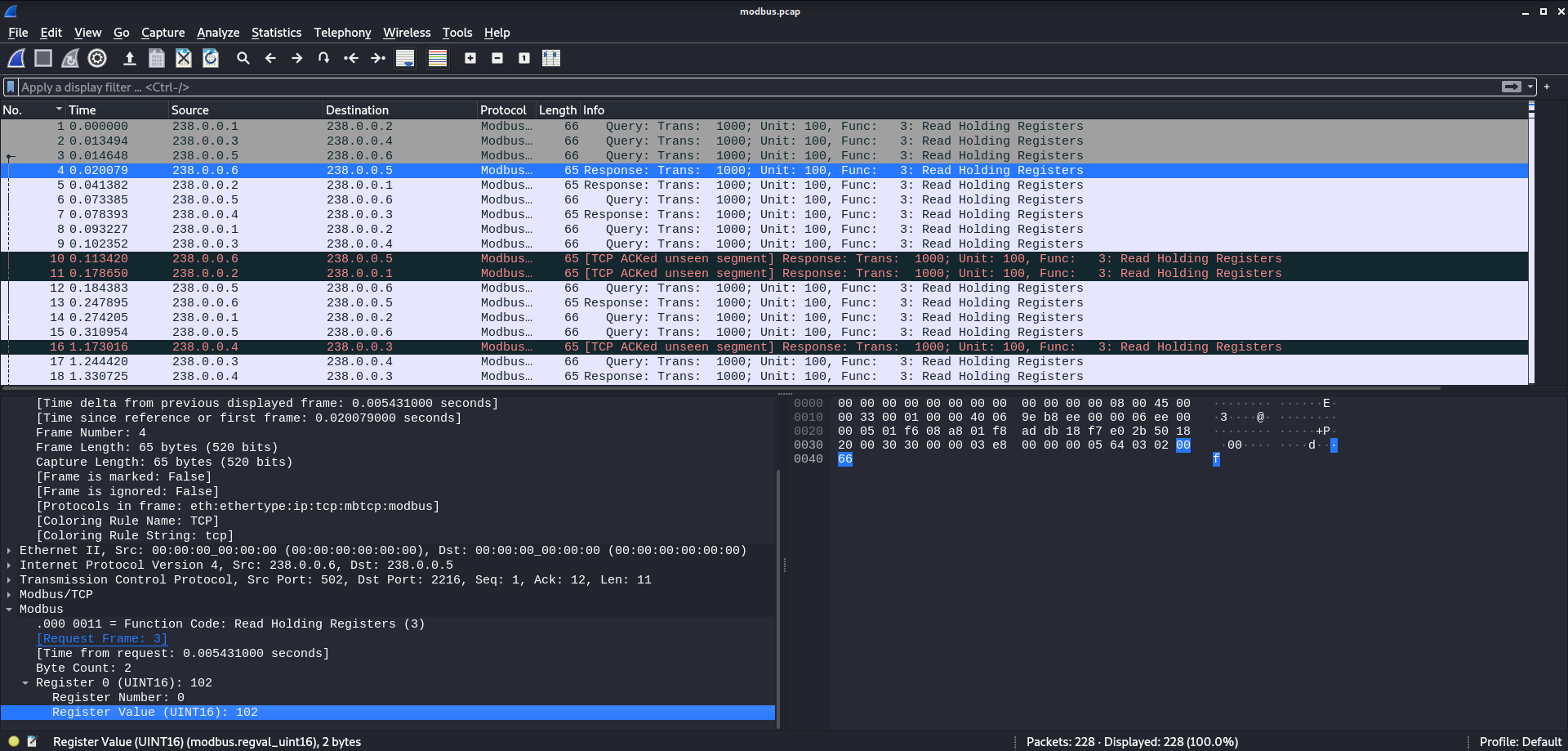The height and width of the screenshot is (751, 1568).
Task: Jump to the first packet
Action: pos(351,58)
